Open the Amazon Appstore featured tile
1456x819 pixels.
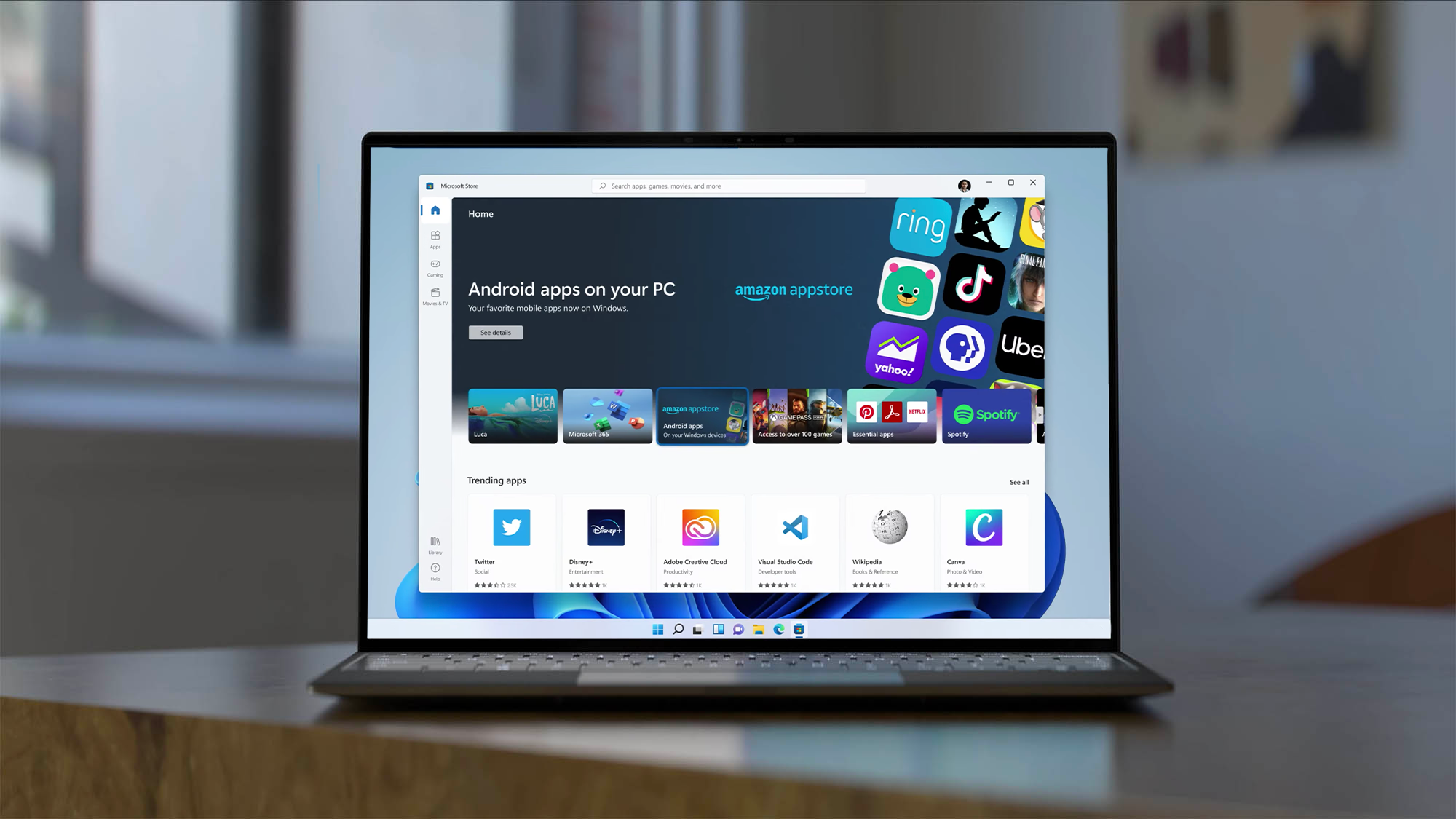(702, 415)
